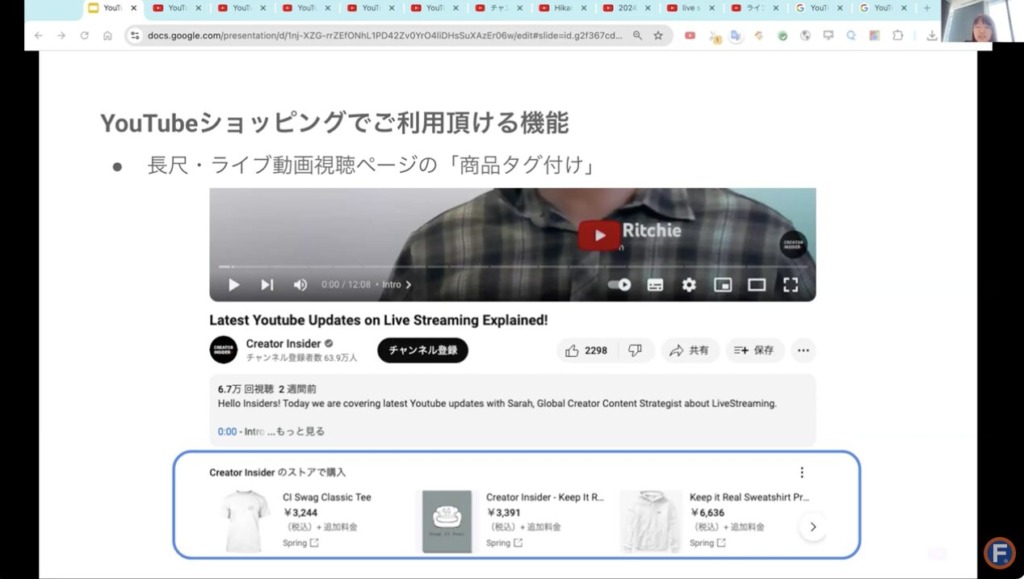The width and height of the screenshot is (1024, 579).
Task: Open the zoom magnifier icon in address bar
Action: point(637,35)
